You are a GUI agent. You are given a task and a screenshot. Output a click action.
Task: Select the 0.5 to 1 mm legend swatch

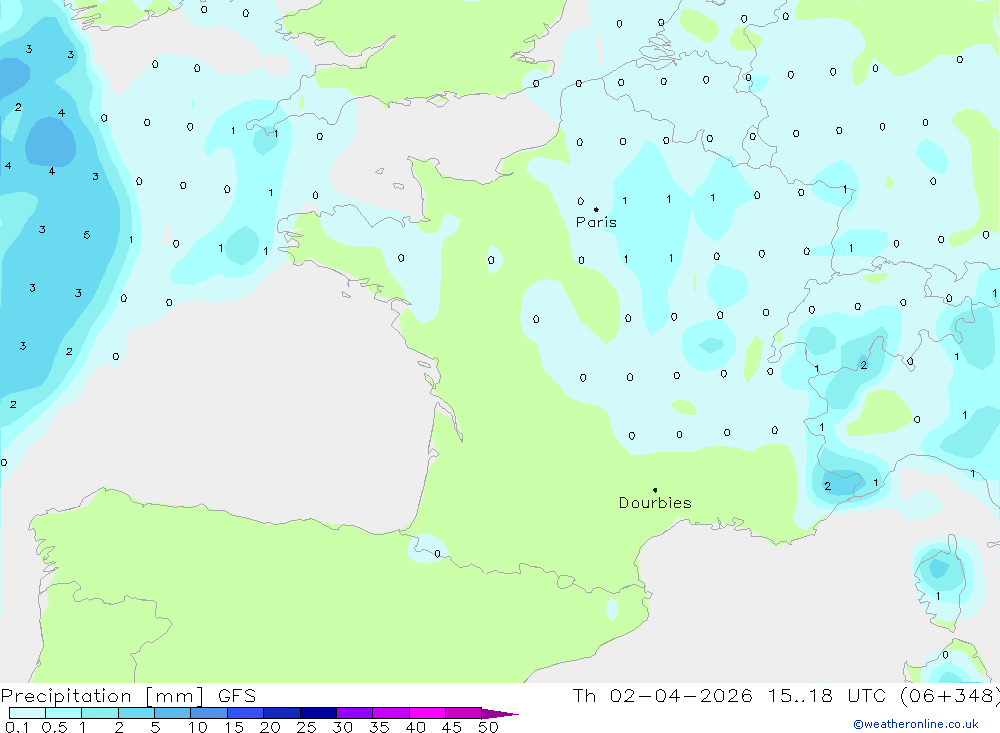click(x=64, y=713)
